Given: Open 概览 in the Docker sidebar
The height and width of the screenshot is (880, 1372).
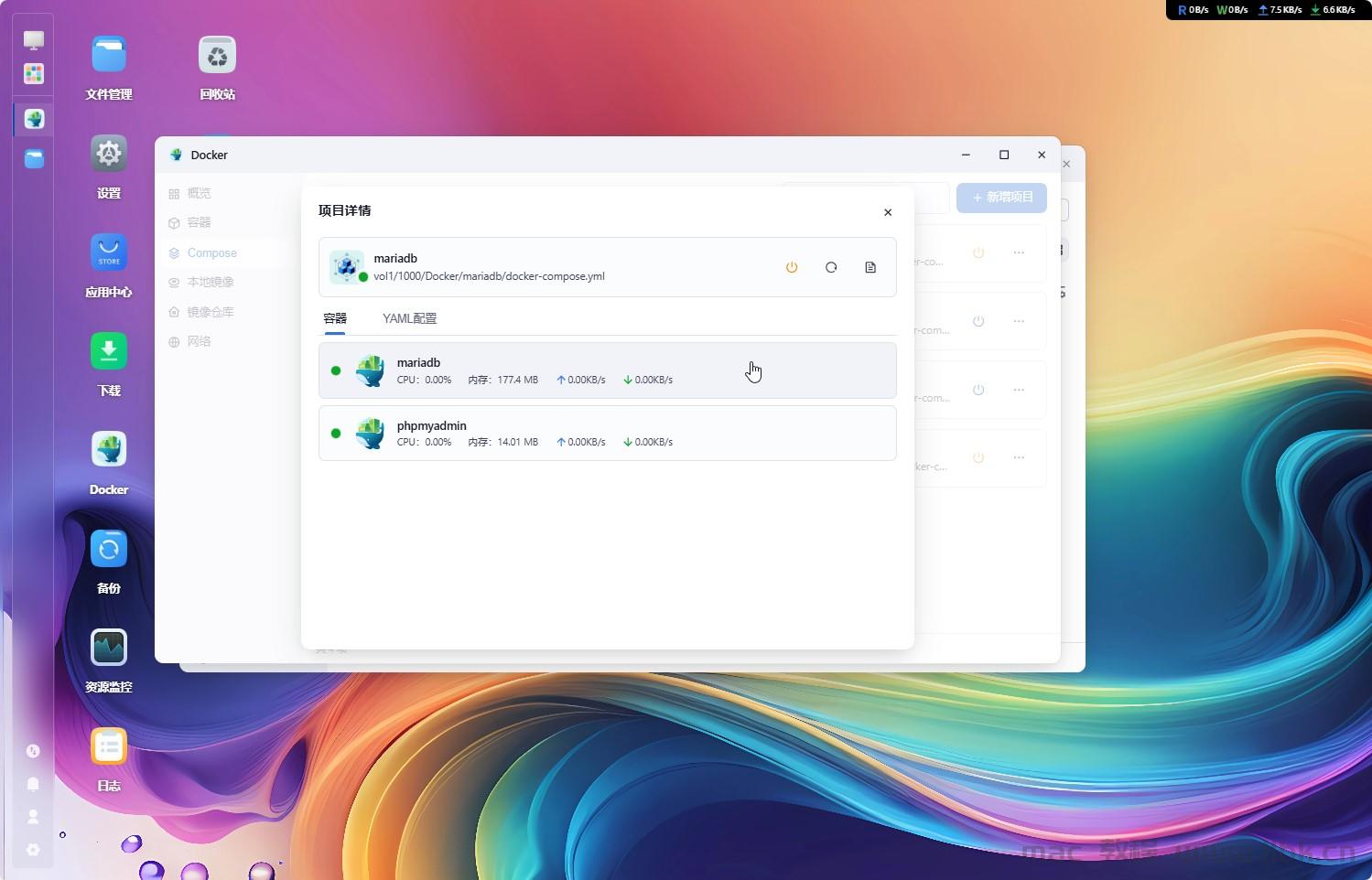Looking at the screenshot, I should point(199,193).
